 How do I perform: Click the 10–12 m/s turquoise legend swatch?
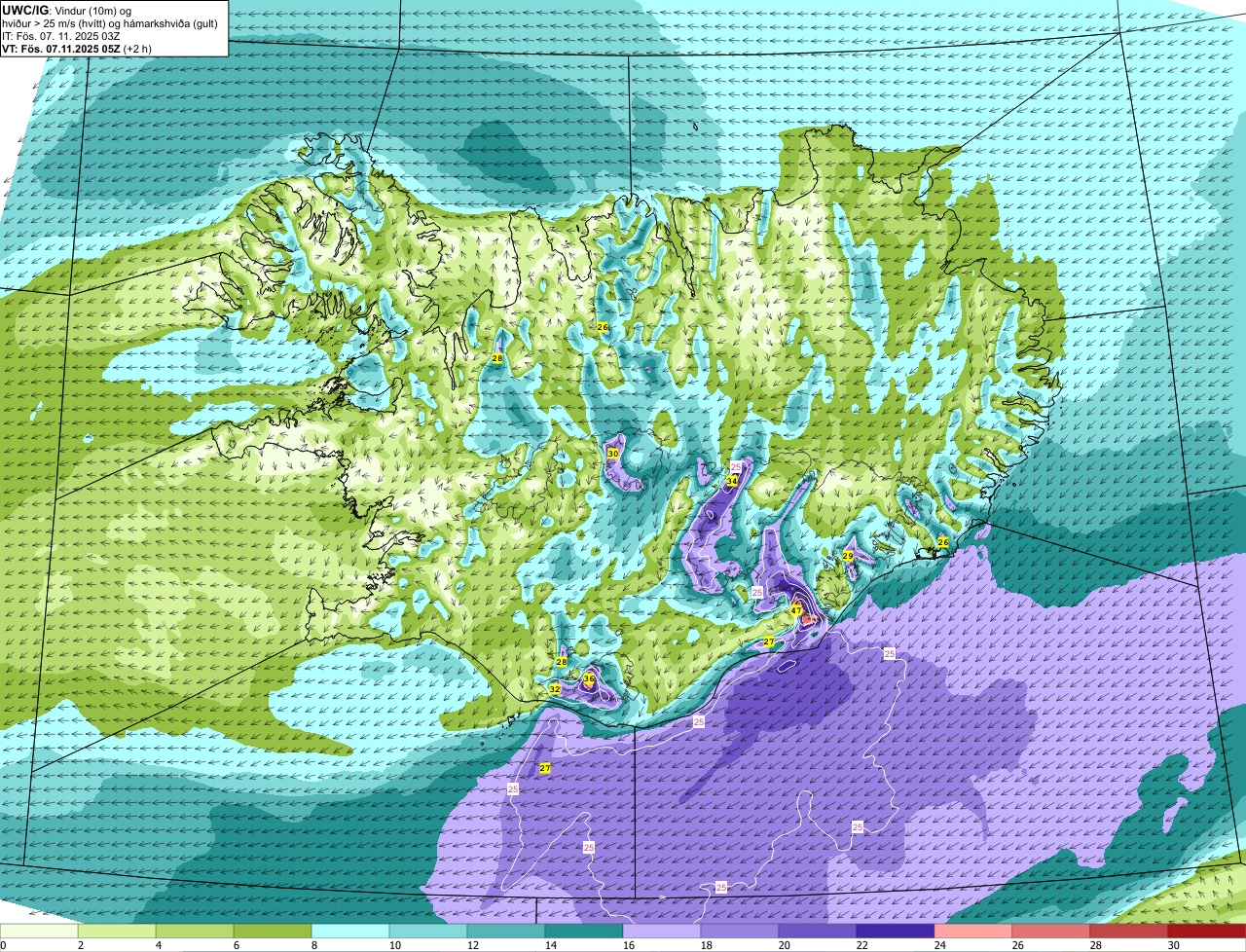pos(428,932)
